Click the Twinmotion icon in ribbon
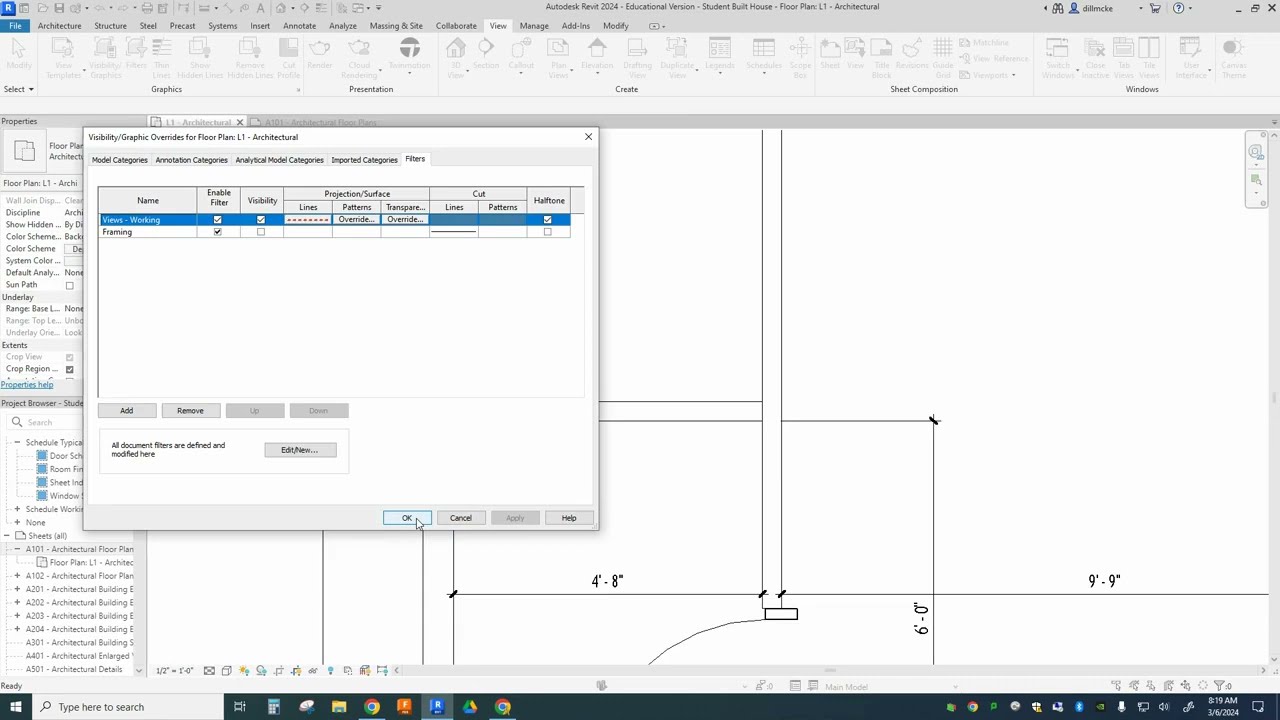 pos(409,49)
